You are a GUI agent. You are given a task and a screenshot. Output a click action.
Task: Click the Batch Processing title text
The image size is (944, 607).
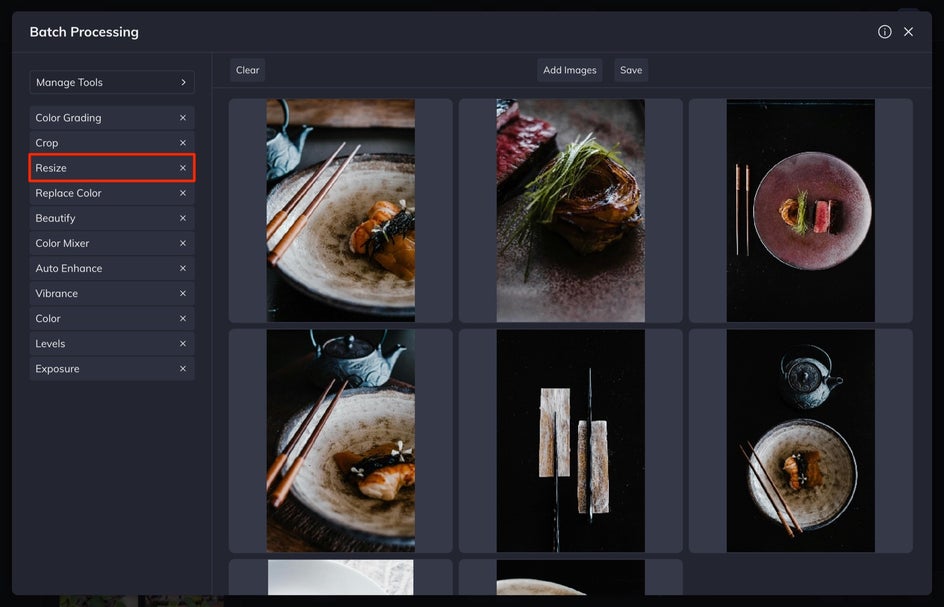(84, 32)
